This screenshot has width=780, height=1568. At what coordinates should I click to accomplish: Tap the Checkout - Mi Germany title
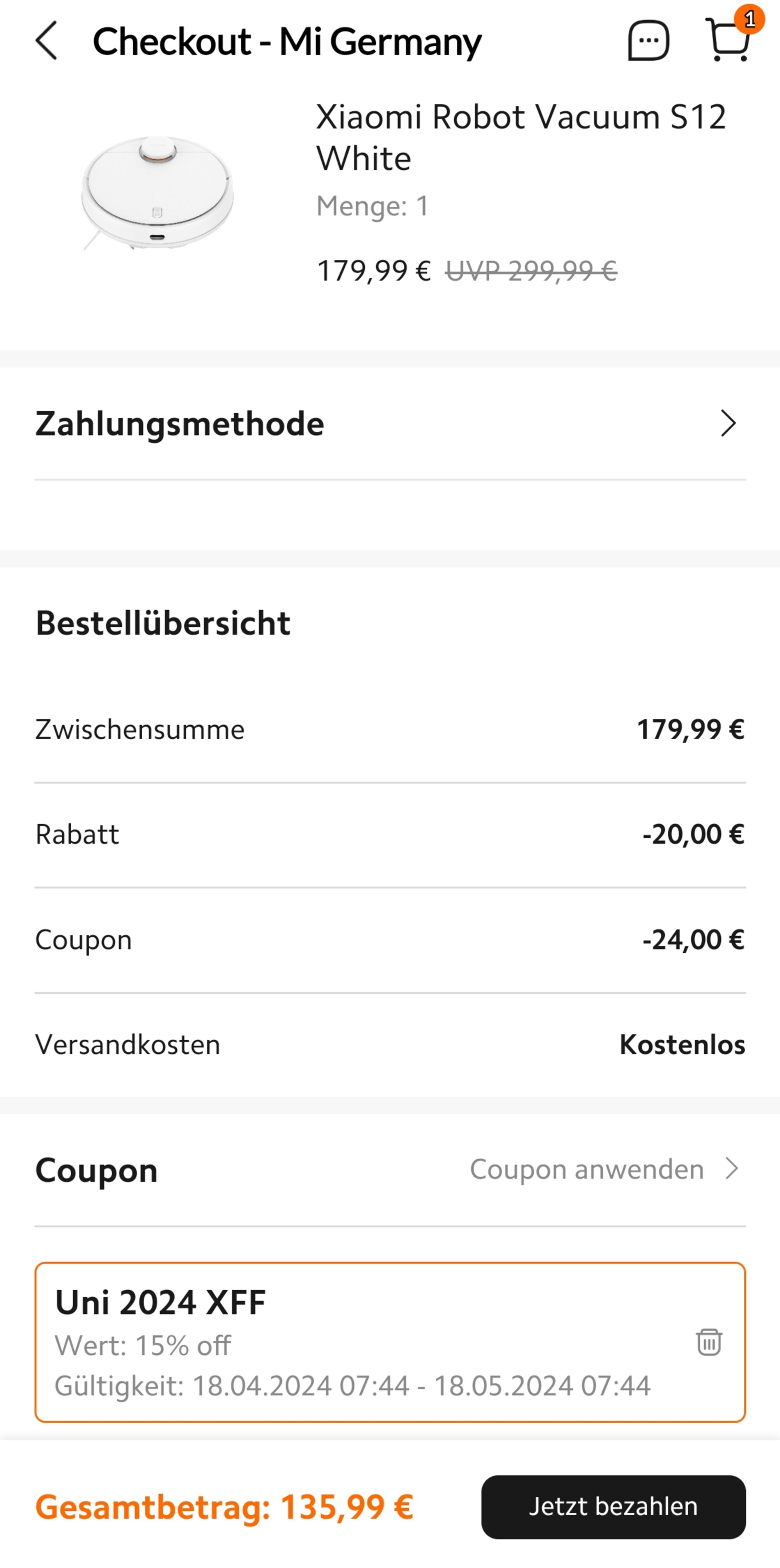coord(287,41)
